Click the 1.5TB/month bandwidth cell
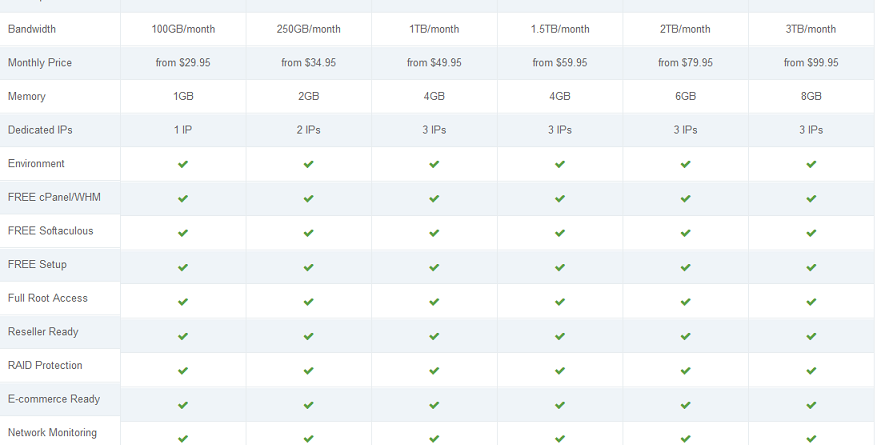Screen dimensions: 877x445 (x=560, y=29)
